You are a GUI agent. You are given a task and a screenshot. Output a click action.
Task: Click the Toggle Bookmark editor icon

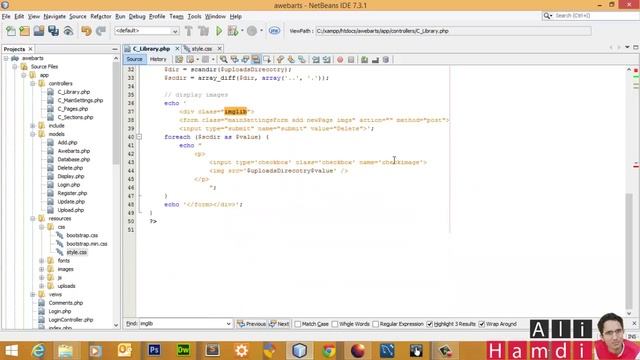[302, 60]
